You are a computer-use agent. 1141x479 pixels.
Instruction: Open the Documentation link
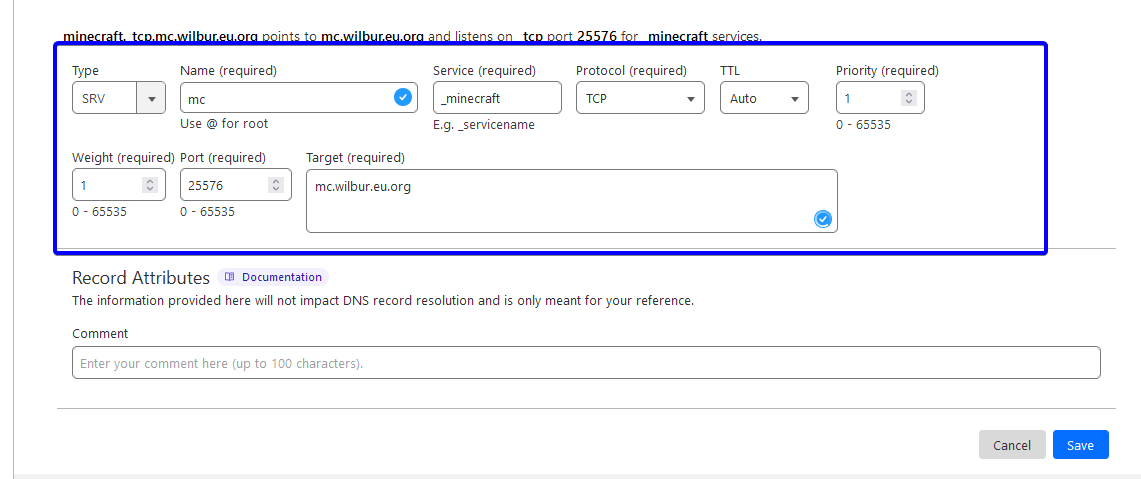pyautogui.click(x=273, y=277)
